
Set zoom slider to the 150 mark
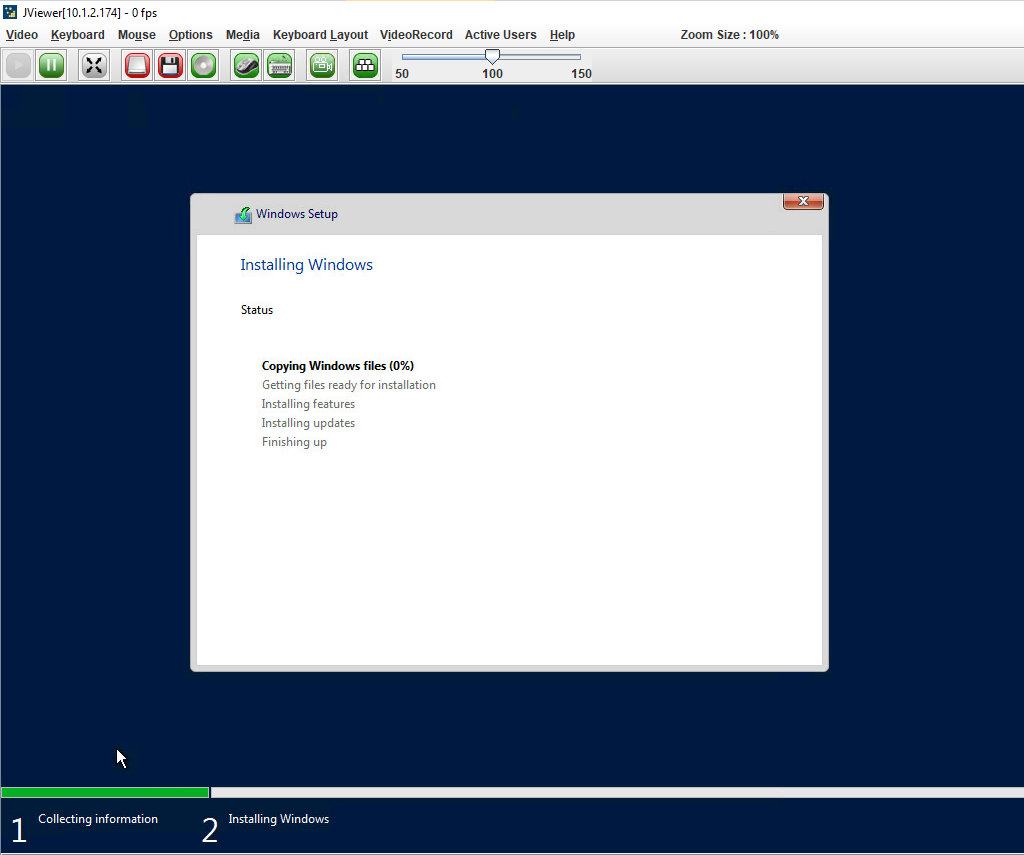581,57
